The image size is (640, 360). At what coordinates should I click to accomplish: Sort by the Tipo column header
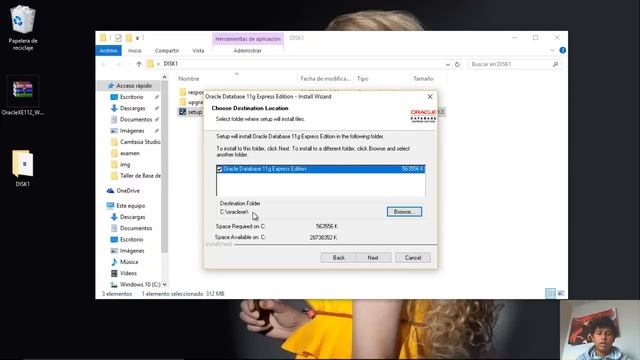pos(362,78)
